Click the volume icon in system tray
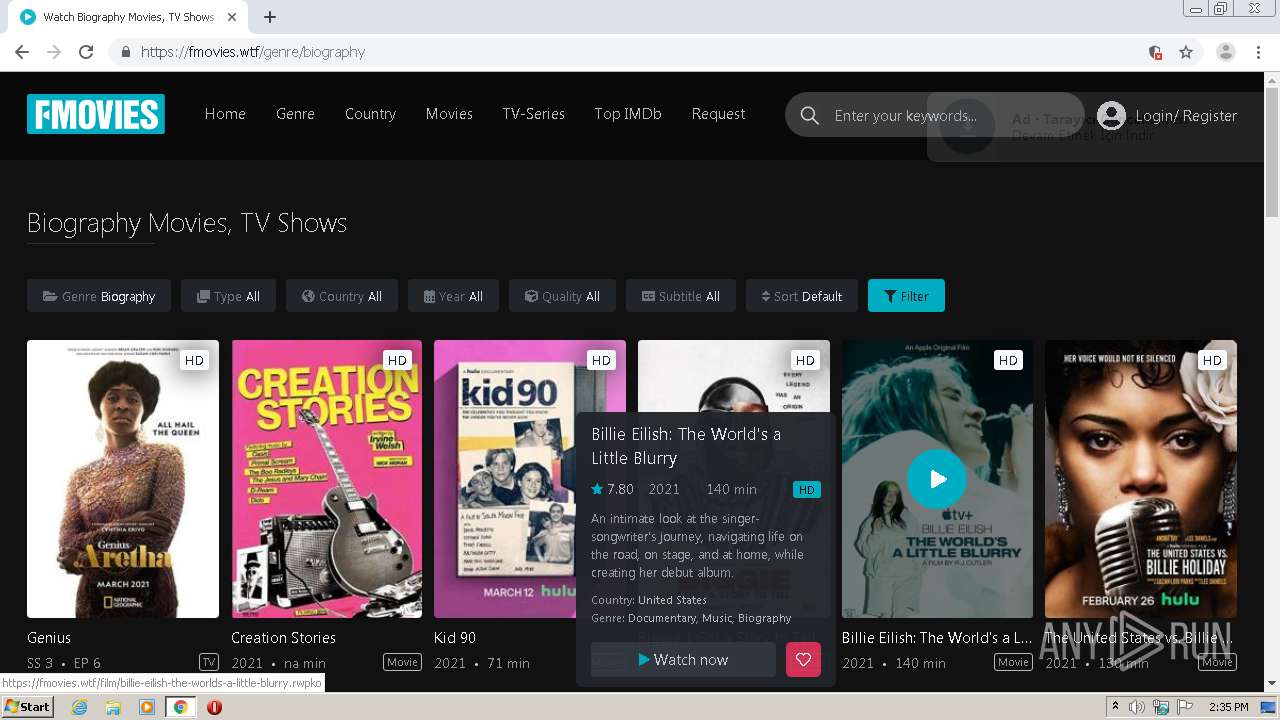This screenshot has width=1280, height=720. (x=1136, y=707)
